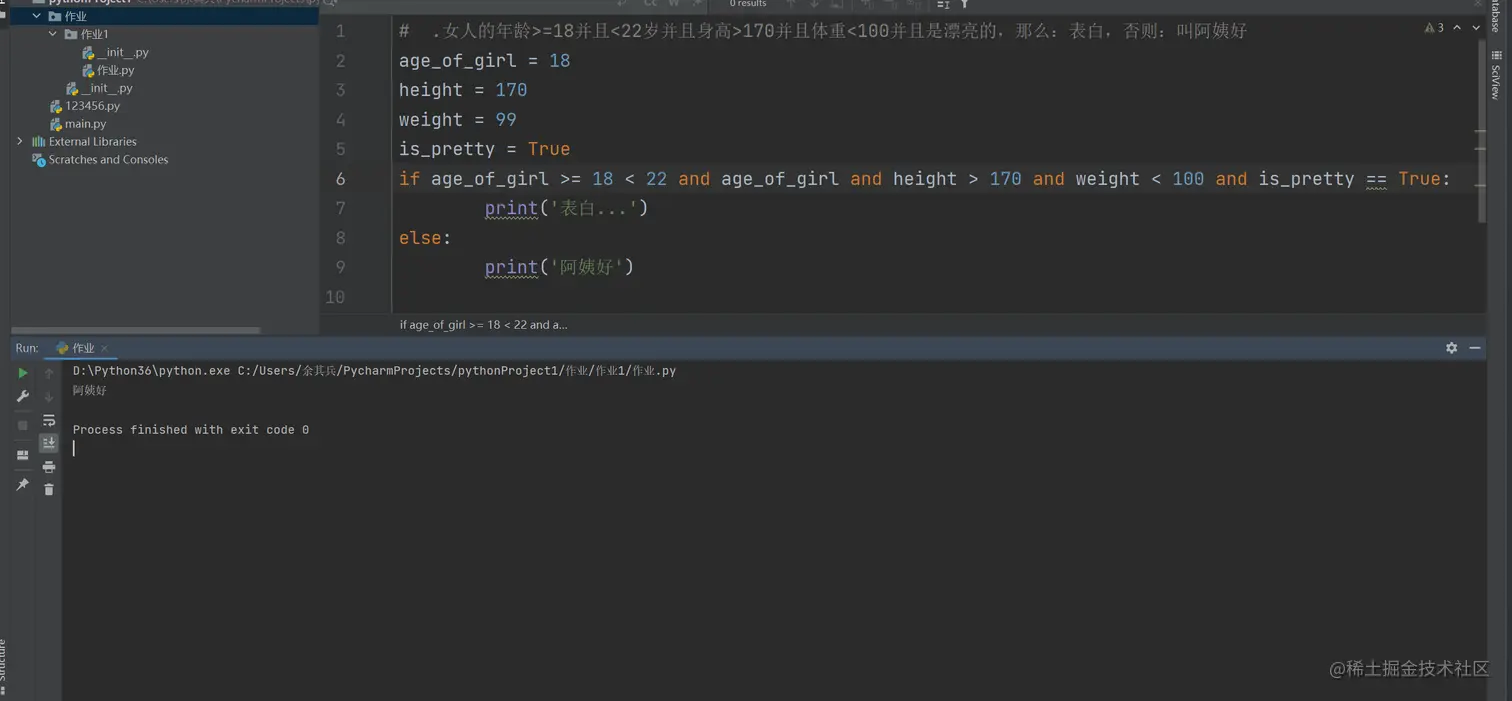Click the Stop process square icon
The image size is (1512, 701).
(x=23, y=425)
